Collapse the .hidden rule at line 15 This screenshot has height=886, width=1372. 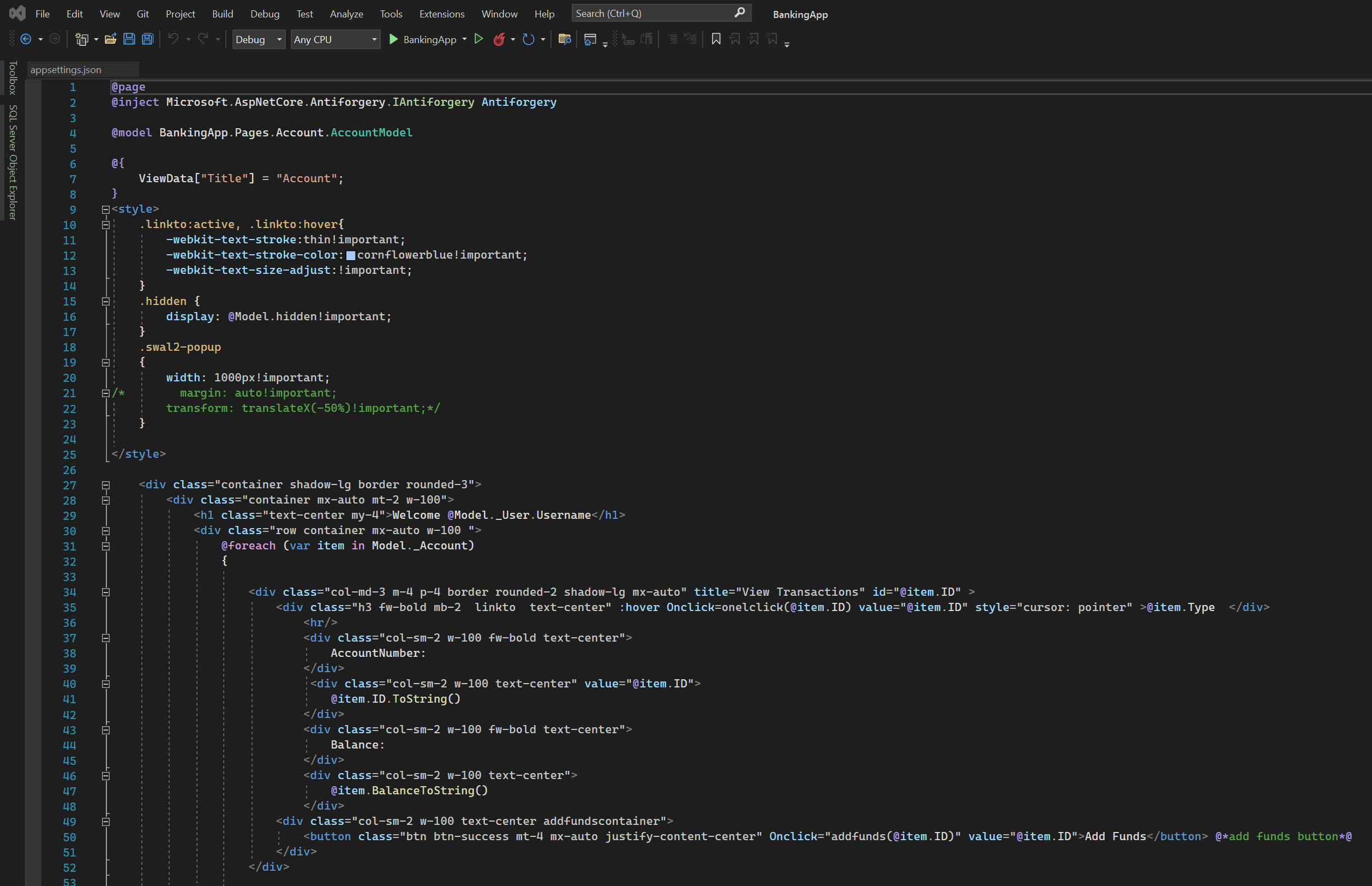106,302
